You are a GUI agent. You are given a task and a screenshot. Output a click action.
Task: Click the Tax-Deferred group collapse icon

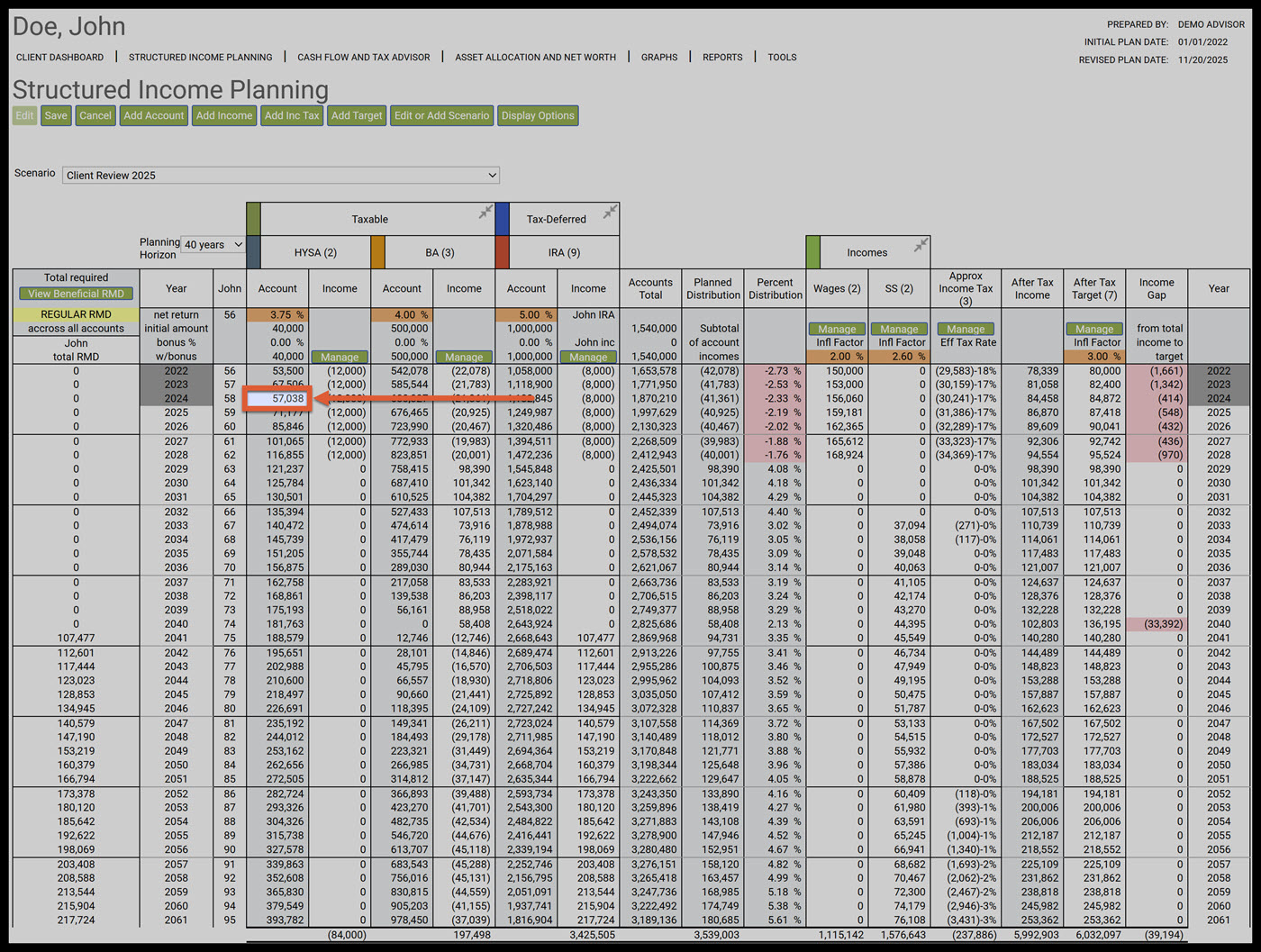[x=610, y=213]
